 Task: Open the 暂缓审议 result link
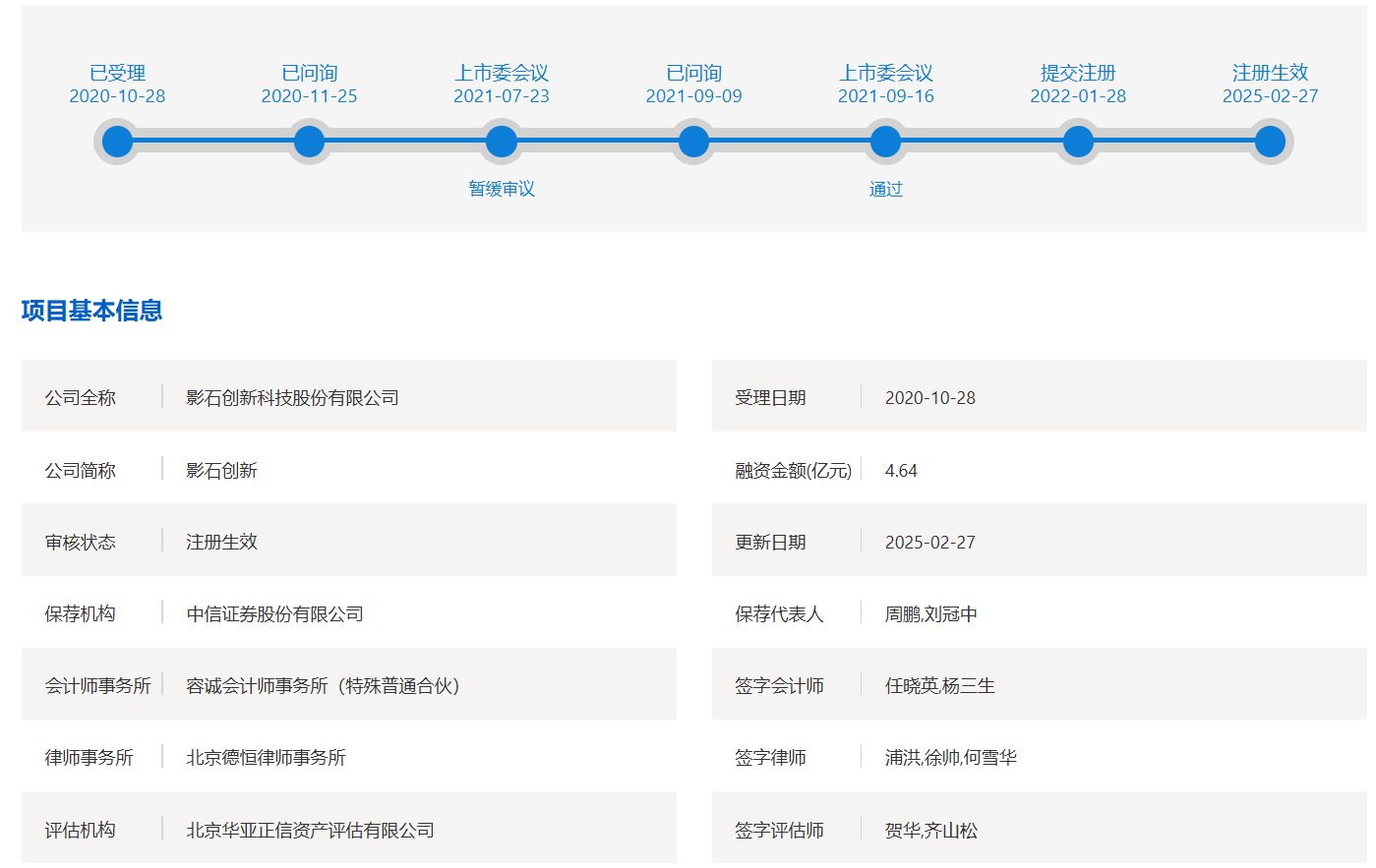(502, 189)
